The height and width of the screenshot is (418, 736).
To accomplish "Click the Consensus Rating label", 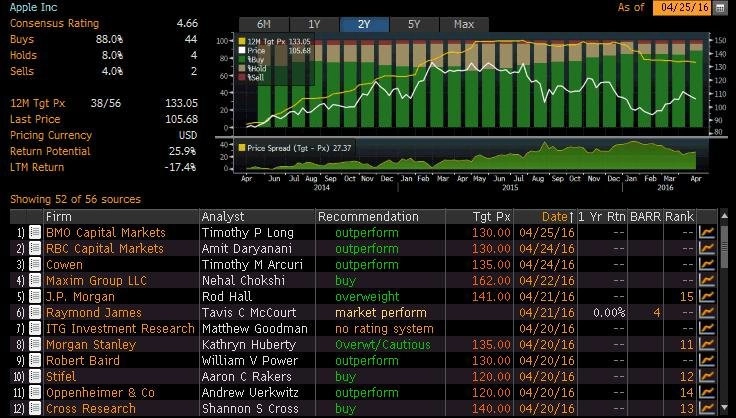I will [x=54, y=23].
